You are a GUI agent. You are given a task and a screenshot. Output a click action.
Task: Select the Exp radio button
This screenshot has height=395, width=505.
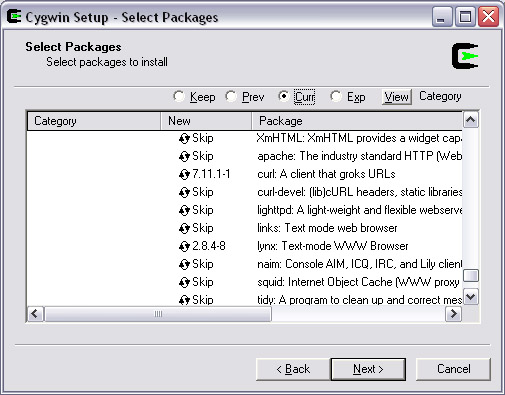pyautogui.click(x=336, y=97)
